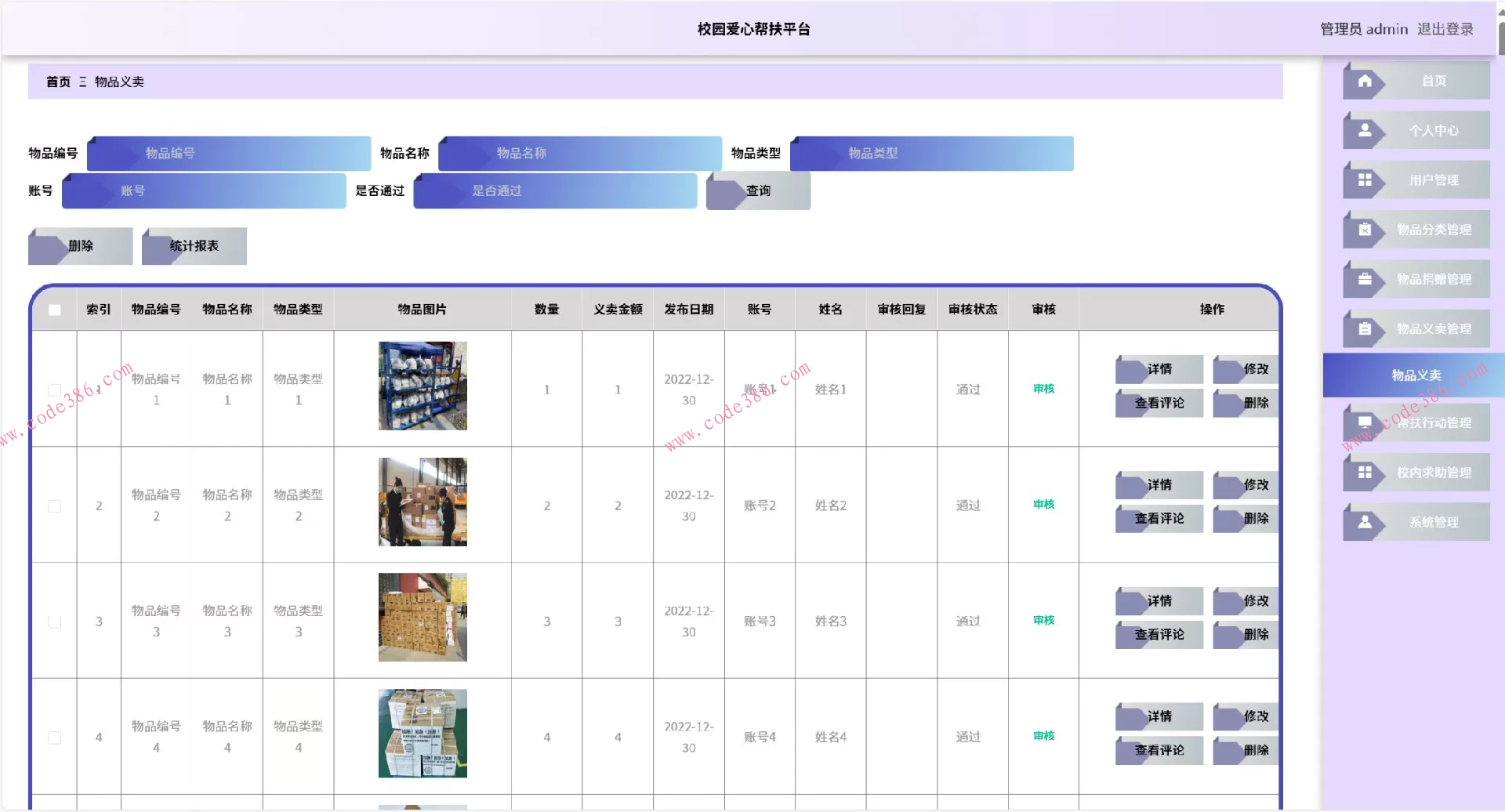1505x812 pixels.
Task: Click 查看评论 for row 4
Action: (1159, 750)
